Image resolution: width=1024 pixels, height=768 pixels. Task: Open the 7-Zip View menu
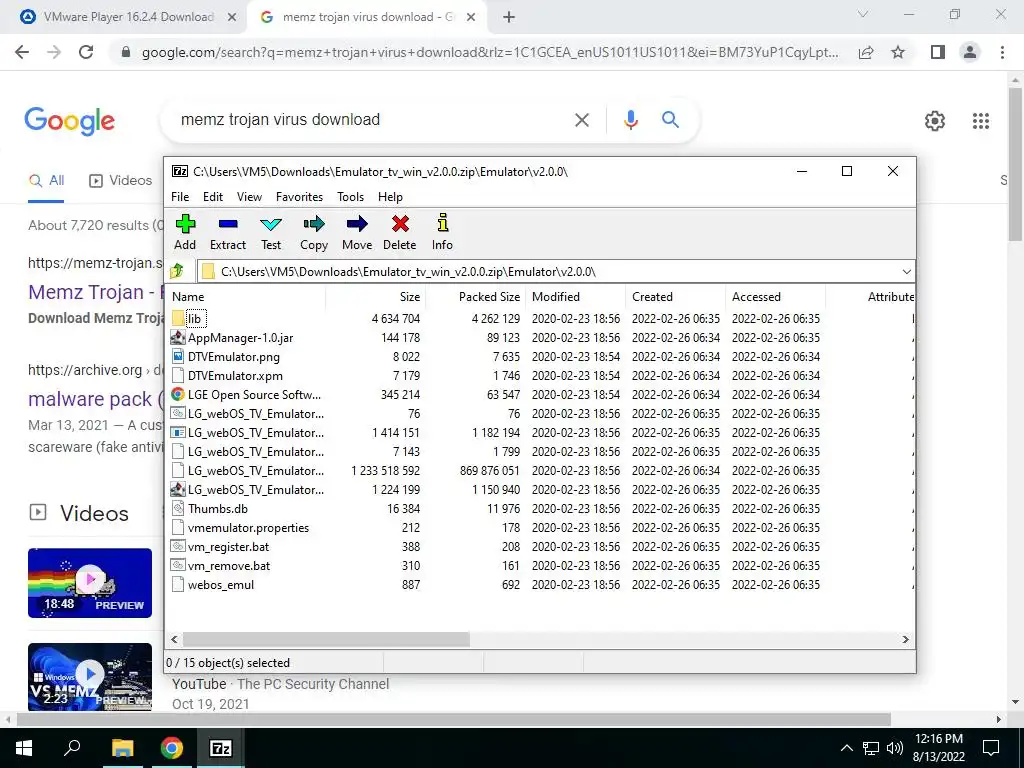click(249, 197)
